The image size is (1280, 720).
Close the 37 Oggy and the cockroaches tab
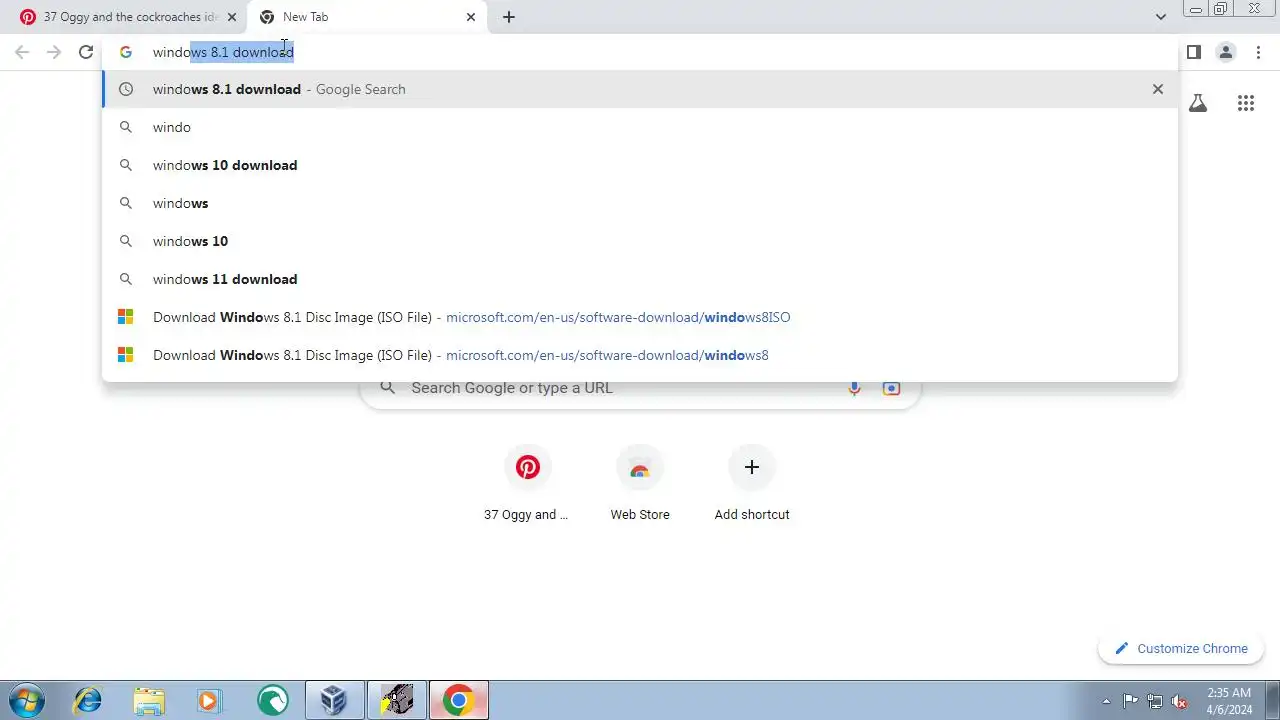pos(232,17)
